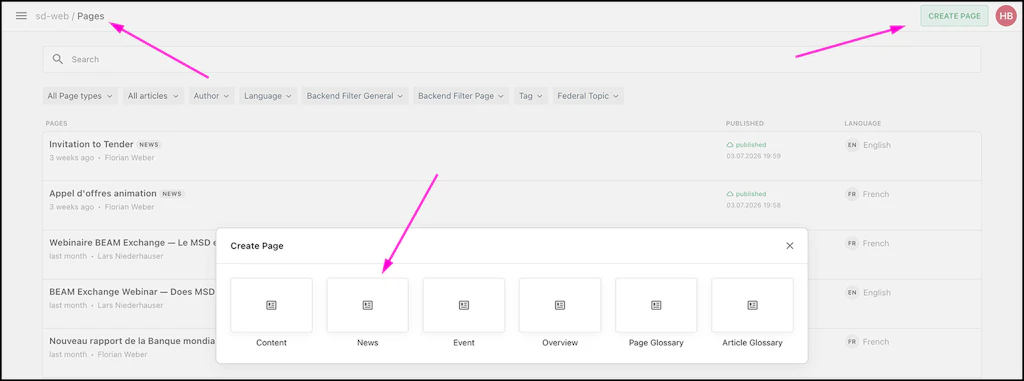The width and height of the screenshot is (1024, 381).
Task: Click into the Search field
Action: [x=512, y=59]
